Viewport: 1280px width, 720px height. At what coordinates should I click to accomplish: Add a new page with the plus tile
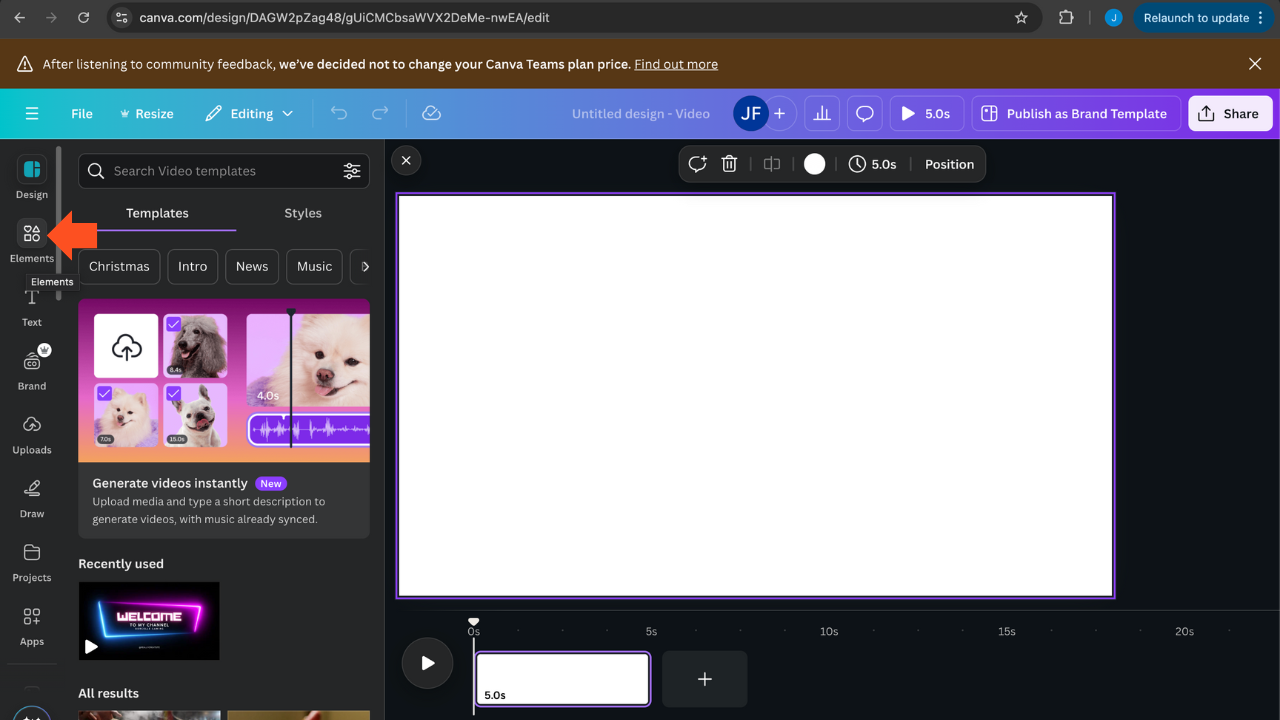(704, 679)
